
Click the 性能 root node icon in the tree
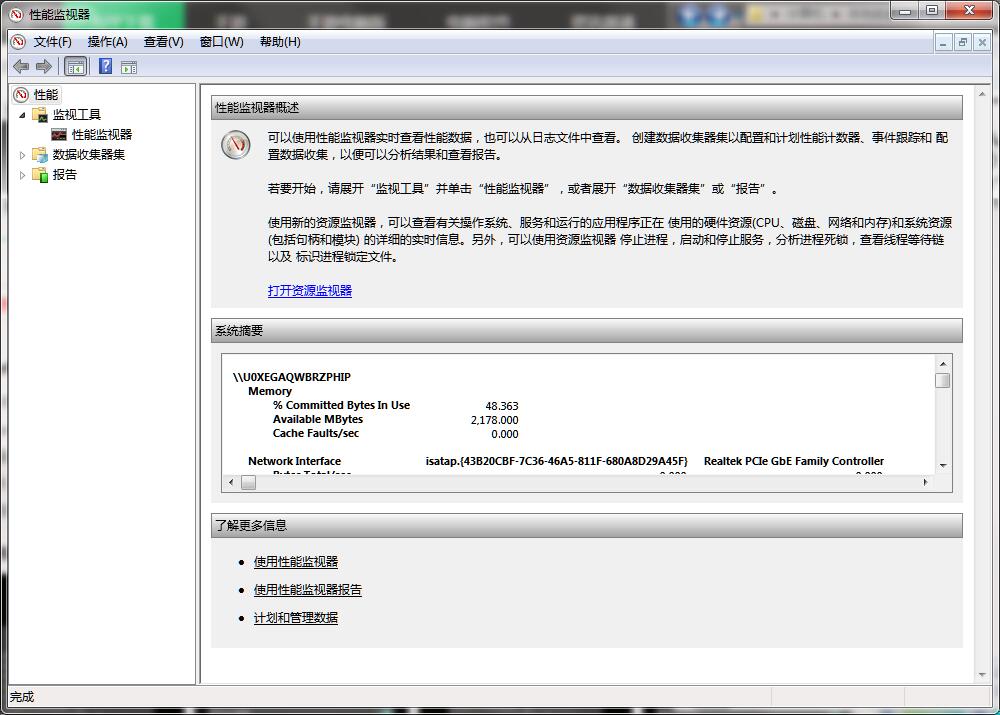click(x=21, y=95)
